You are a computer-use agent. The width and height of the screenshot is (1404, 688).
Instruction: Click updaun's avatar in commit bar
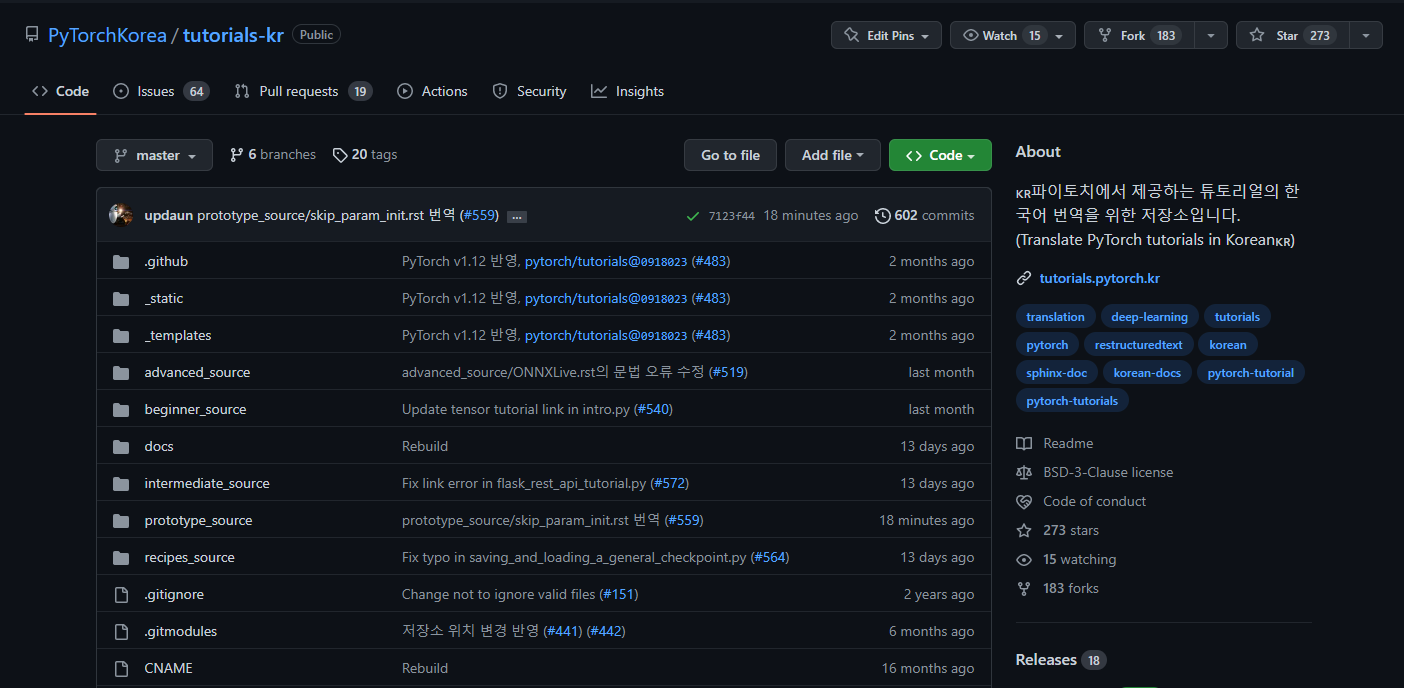tap(121, 215)
